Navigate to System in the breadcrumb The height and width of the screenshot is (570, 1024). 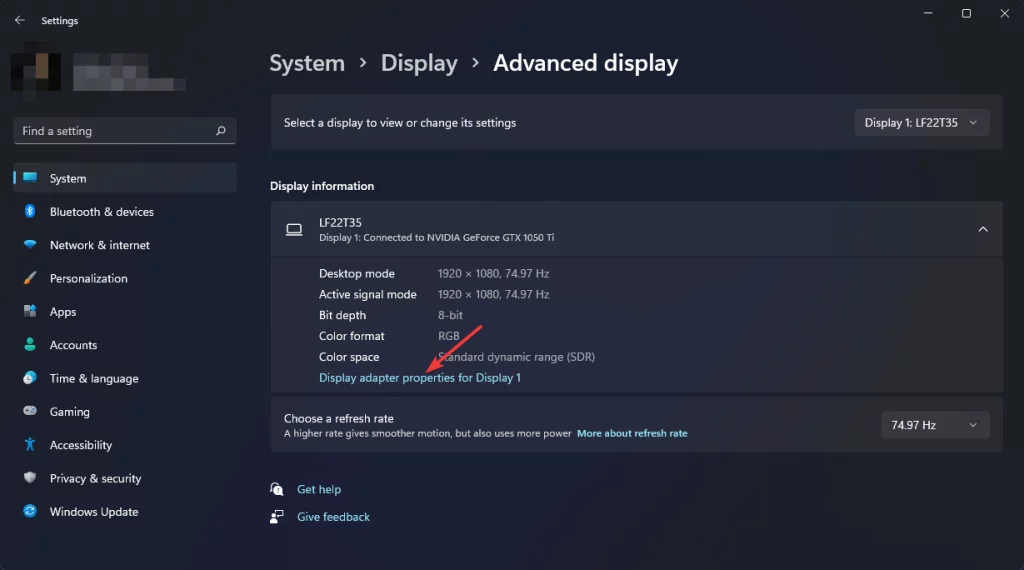click(307, 63)
